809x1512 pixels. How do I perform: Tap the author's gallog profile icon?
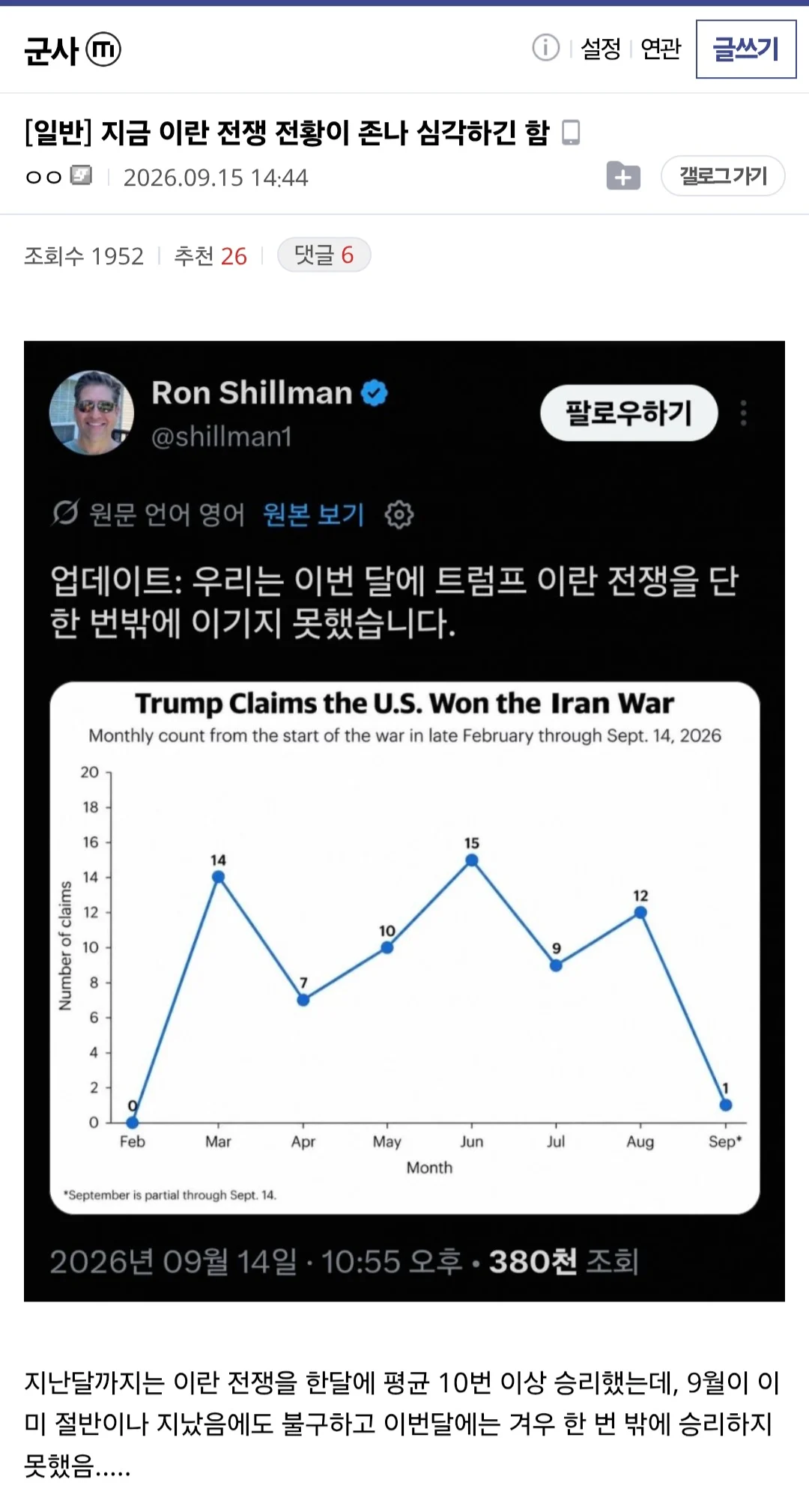click(81, 175)
